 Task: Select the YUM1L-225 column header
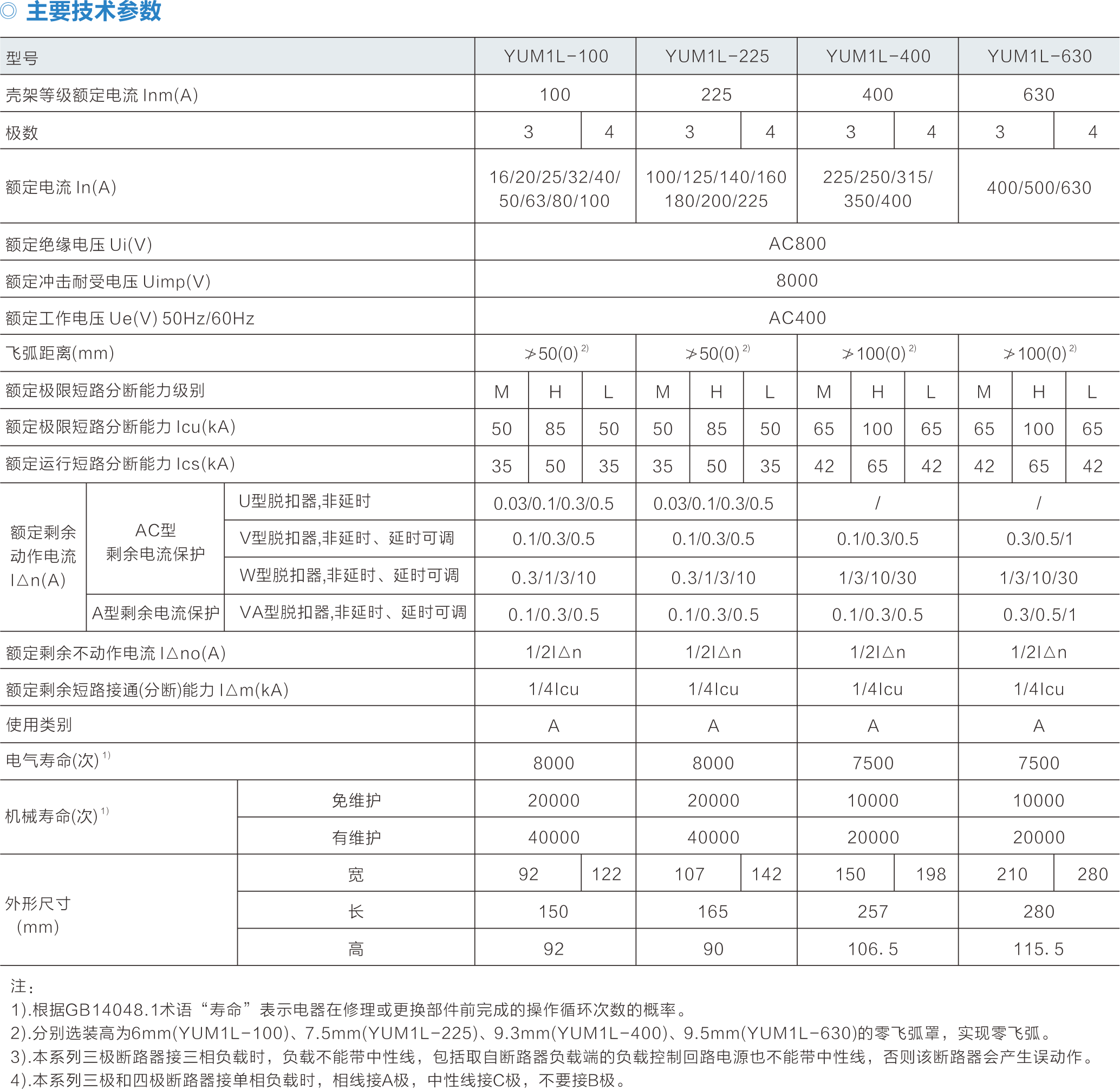pos(717,57)
